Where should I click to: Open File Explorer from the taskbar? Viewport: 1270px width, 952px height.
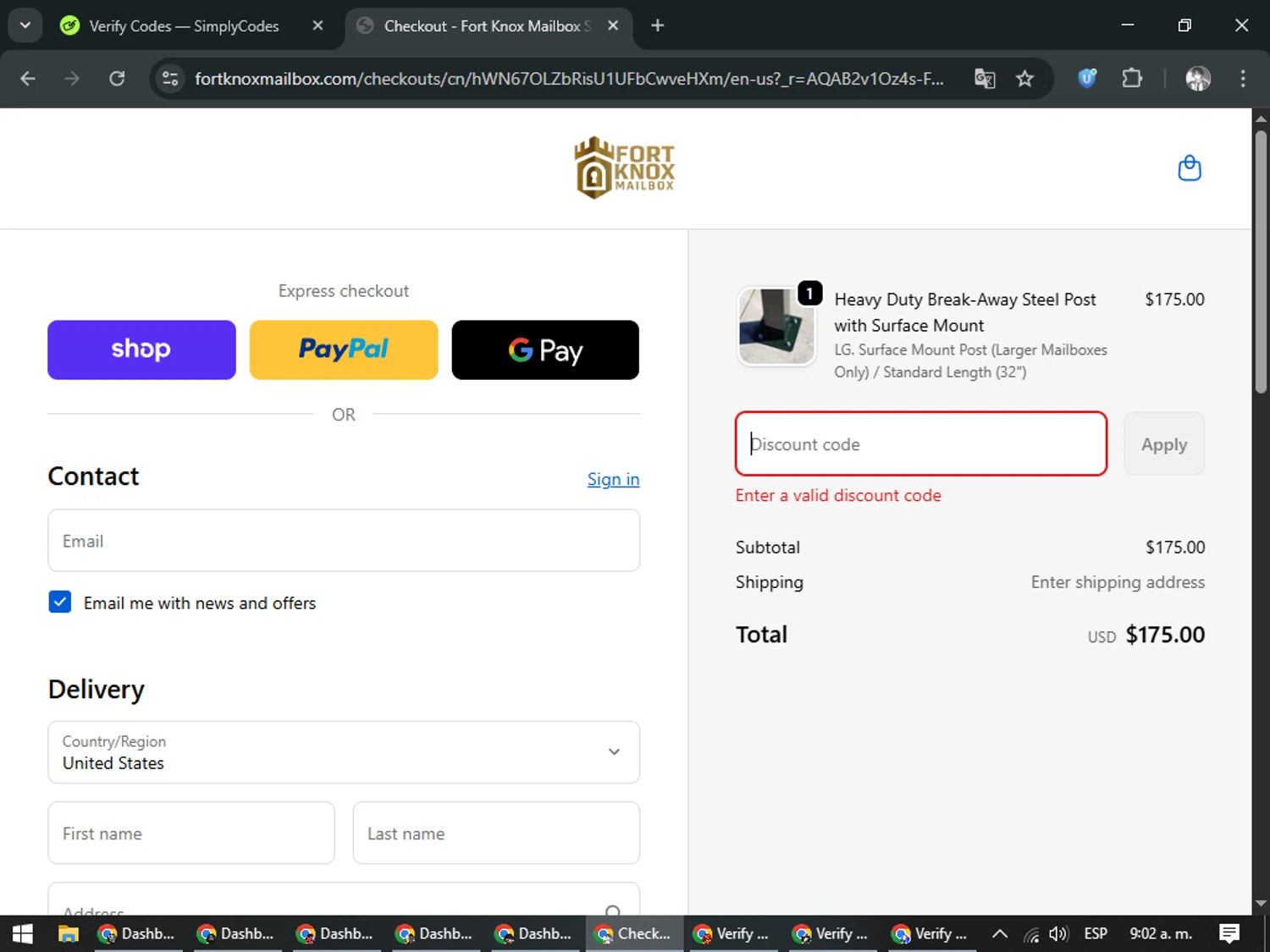pyautogui.click(x=69, y=933)
